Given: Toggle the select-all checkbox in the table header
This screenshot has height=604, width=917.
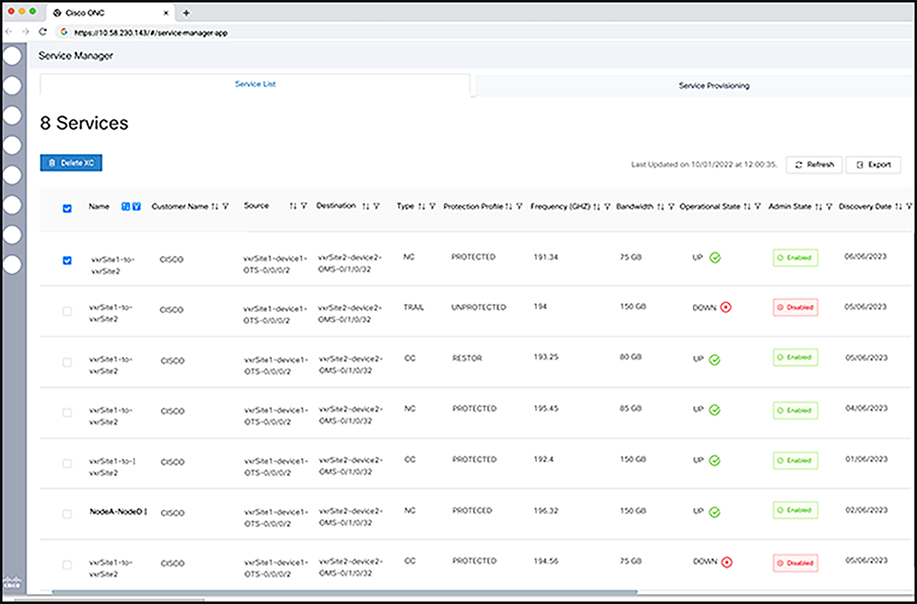Looking at the screenshot, I should pos(67,208).
